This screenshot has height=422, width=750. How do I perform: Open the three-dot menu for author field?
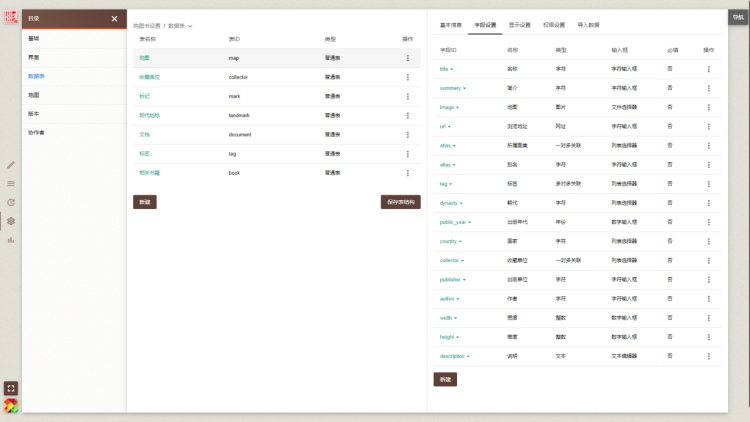(x=708, y=299)
